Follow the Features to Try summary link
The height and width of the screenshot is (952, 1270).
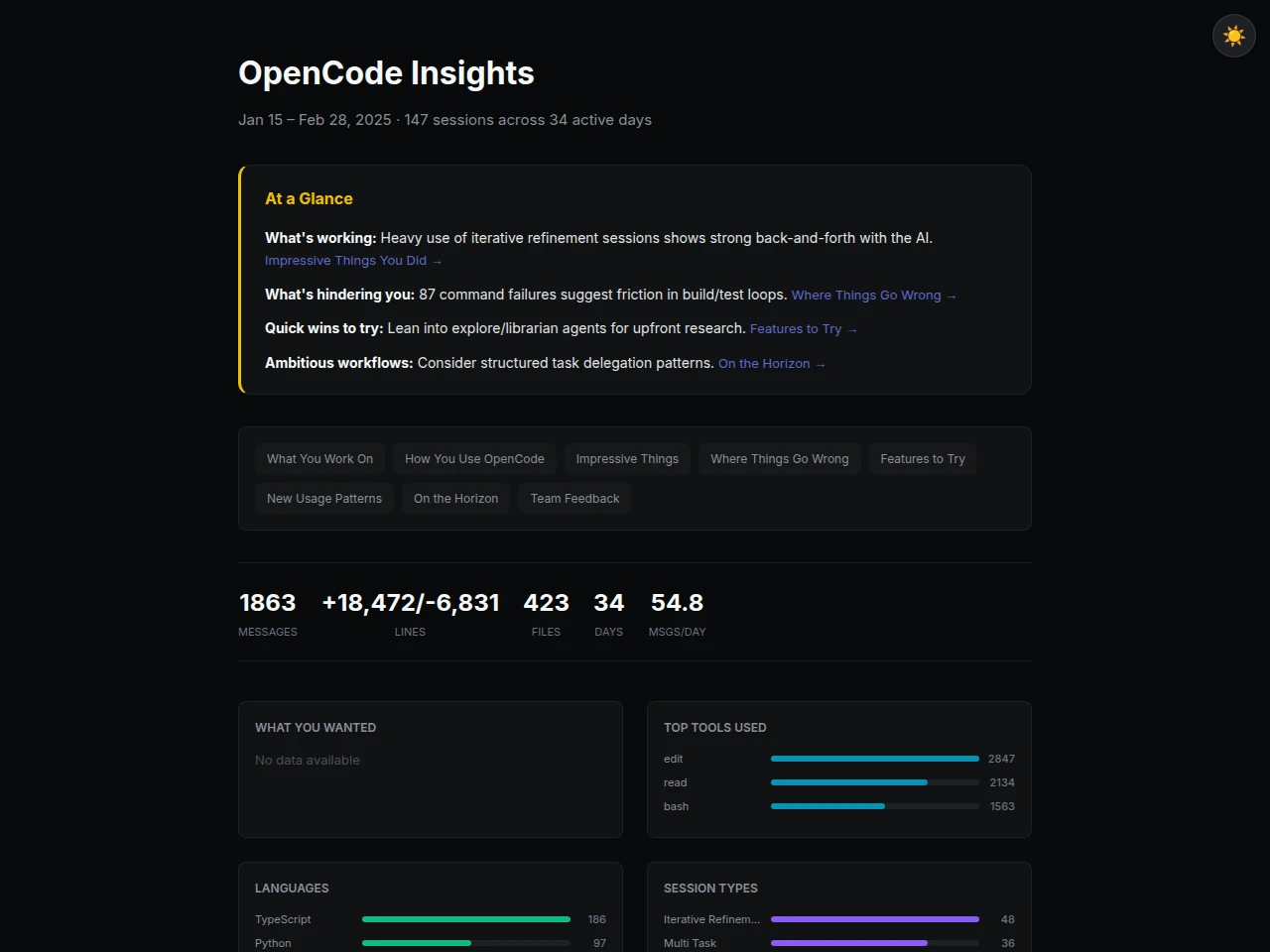click(x=804, y=329)
